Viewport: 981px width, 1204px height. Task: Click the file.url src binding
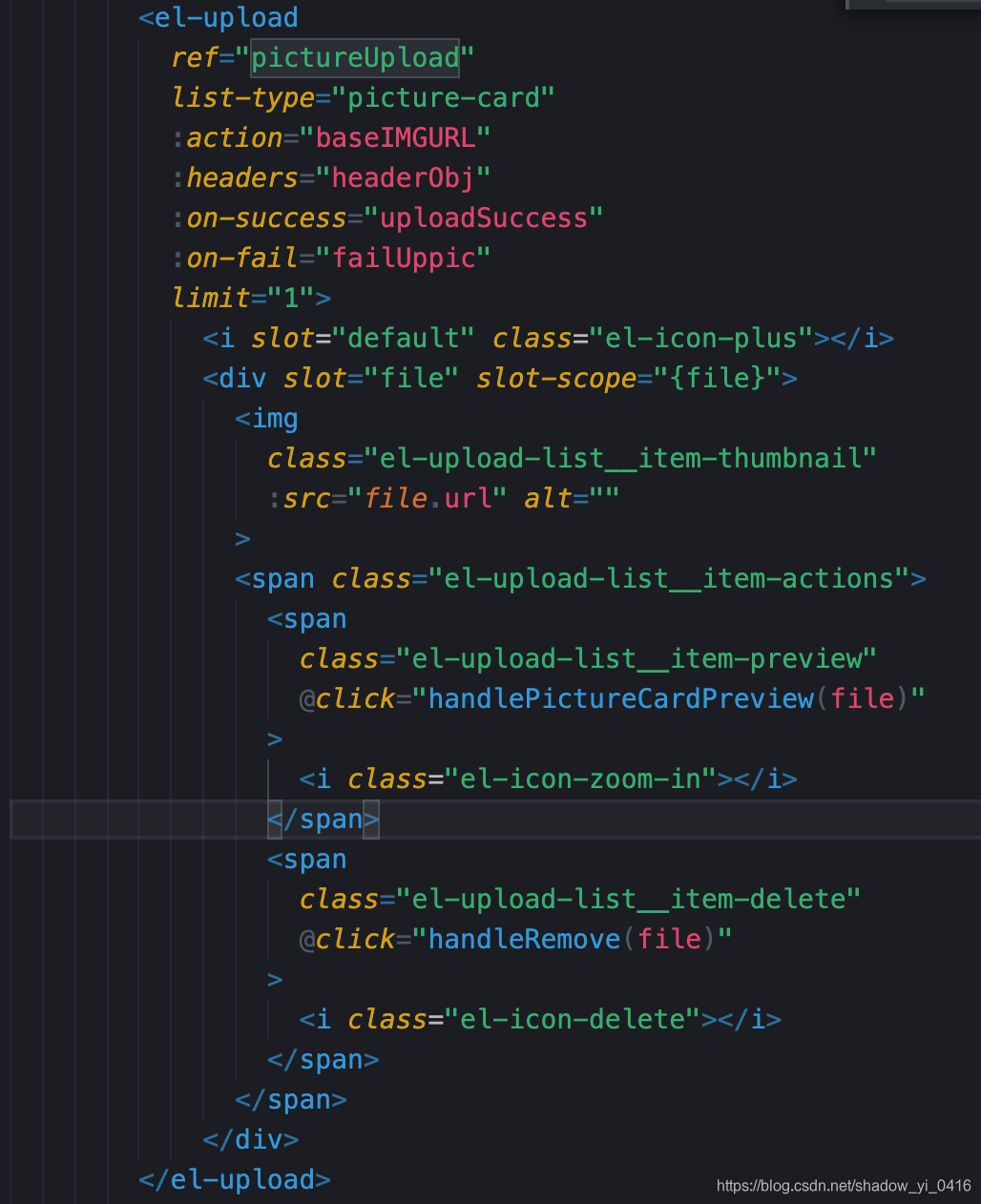[428, 499]
